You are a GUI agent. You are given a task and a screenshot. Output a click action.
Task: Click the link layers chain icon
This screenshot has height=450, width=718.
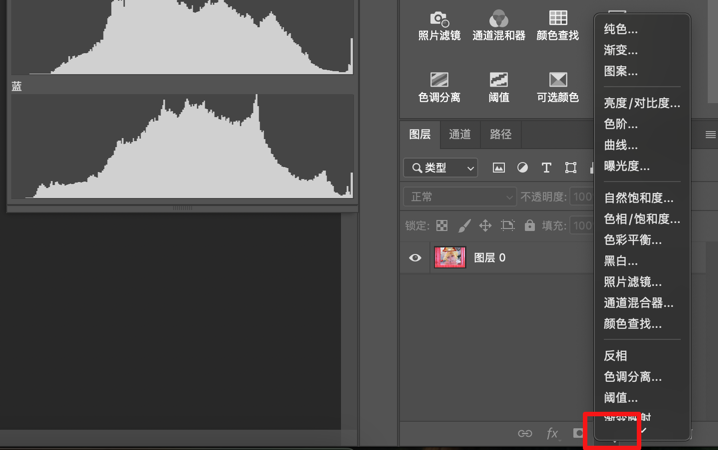click(525, 433)
